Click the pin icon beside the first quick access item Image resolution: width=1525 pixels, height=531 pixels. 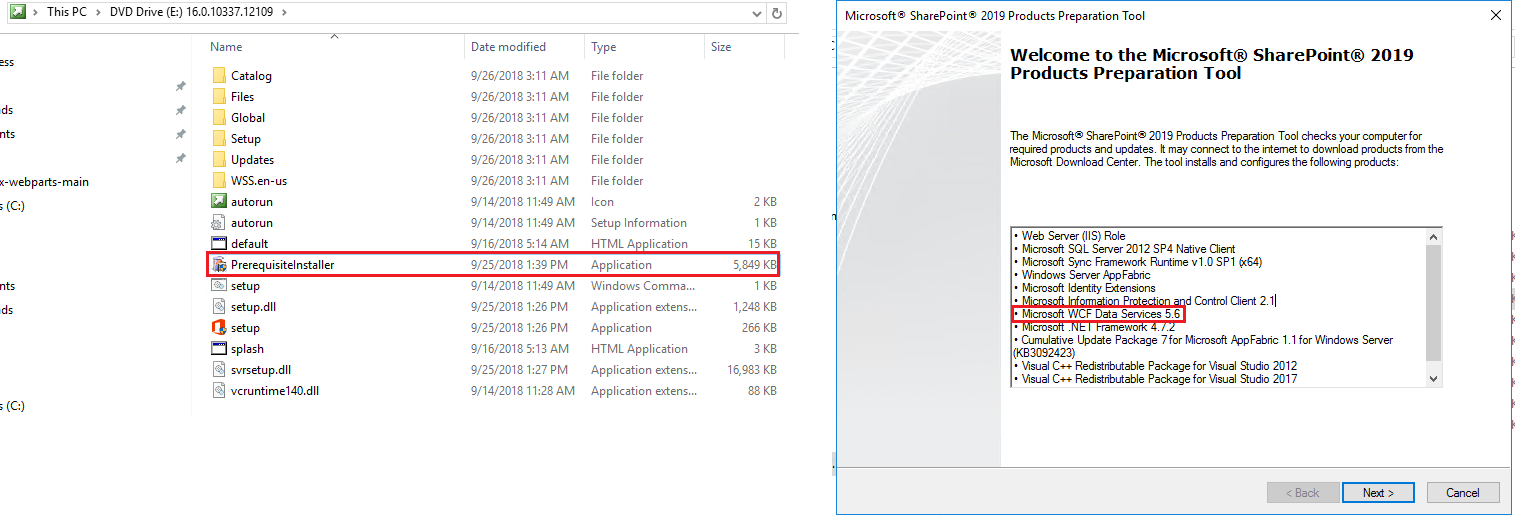(x=180, y=87)
